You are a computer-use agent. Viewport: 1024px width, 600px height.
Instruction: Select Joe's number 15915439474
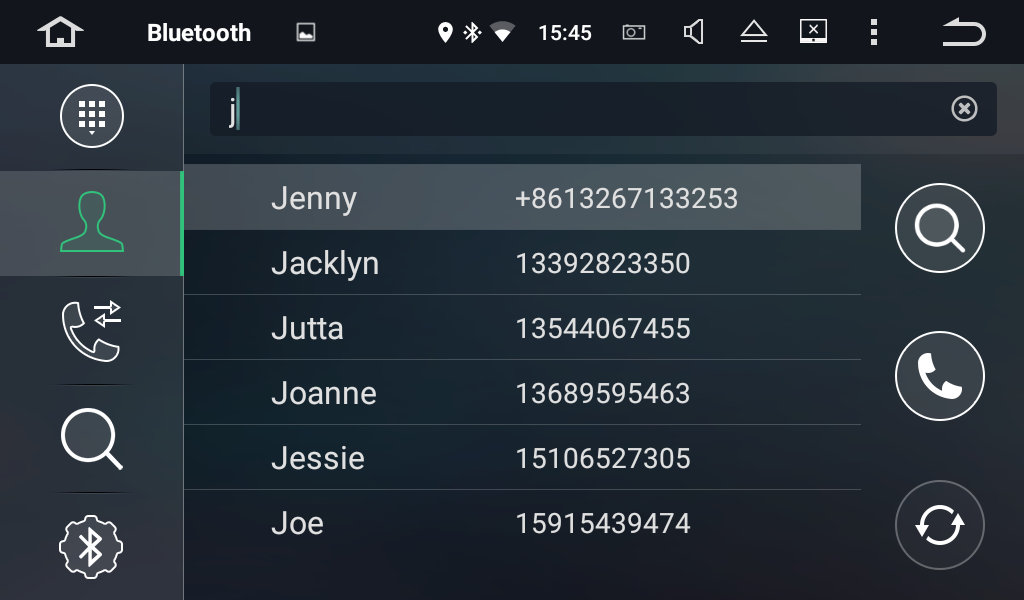[602, 523]
